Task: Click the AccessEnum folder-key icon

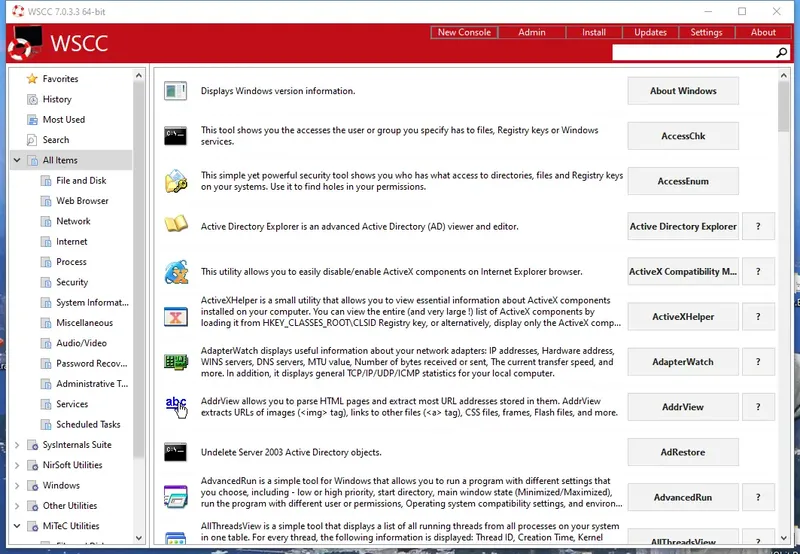Action: coord(176,181)
